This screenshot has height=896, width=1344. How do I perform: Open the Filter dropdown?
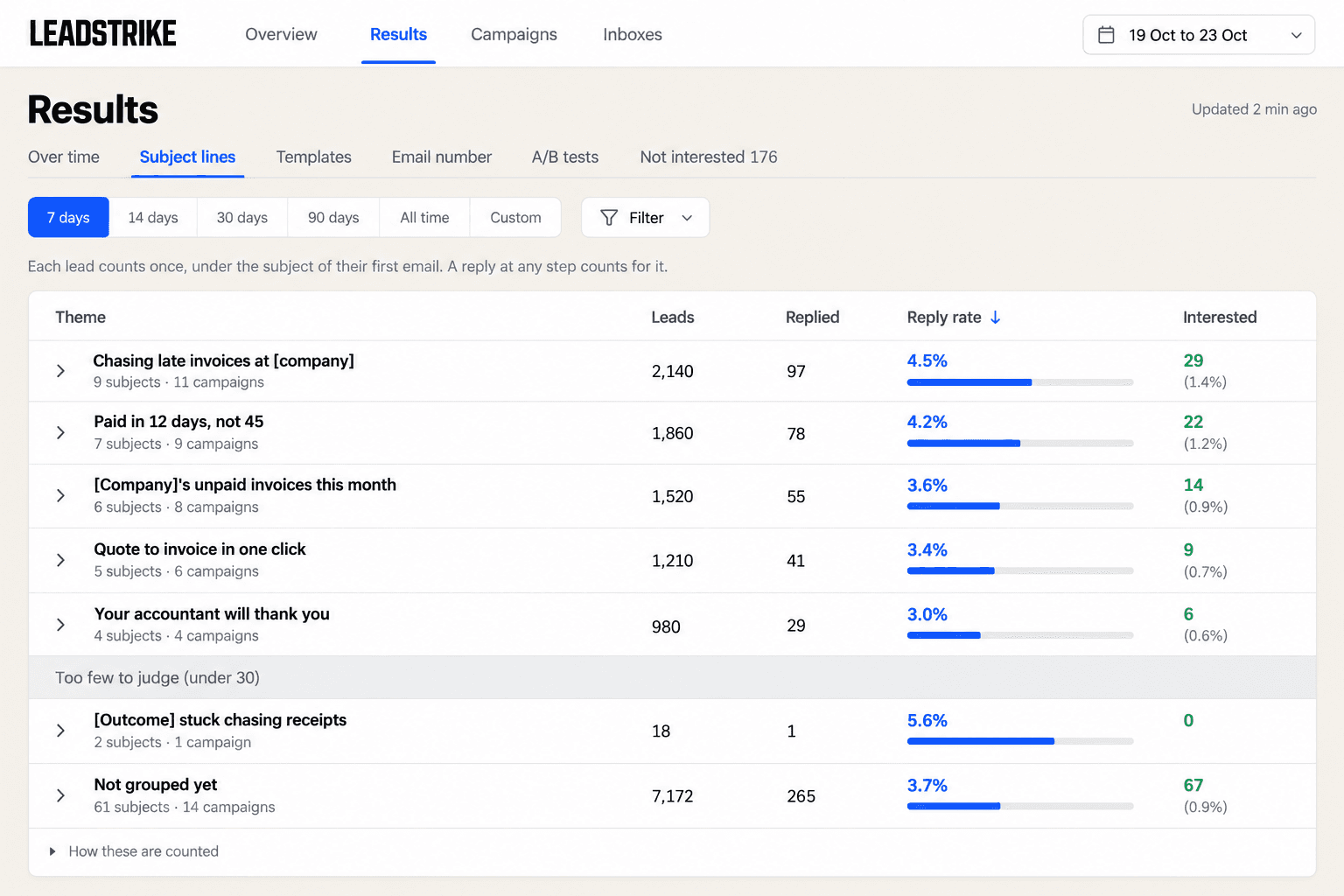[x=646, y=218]
